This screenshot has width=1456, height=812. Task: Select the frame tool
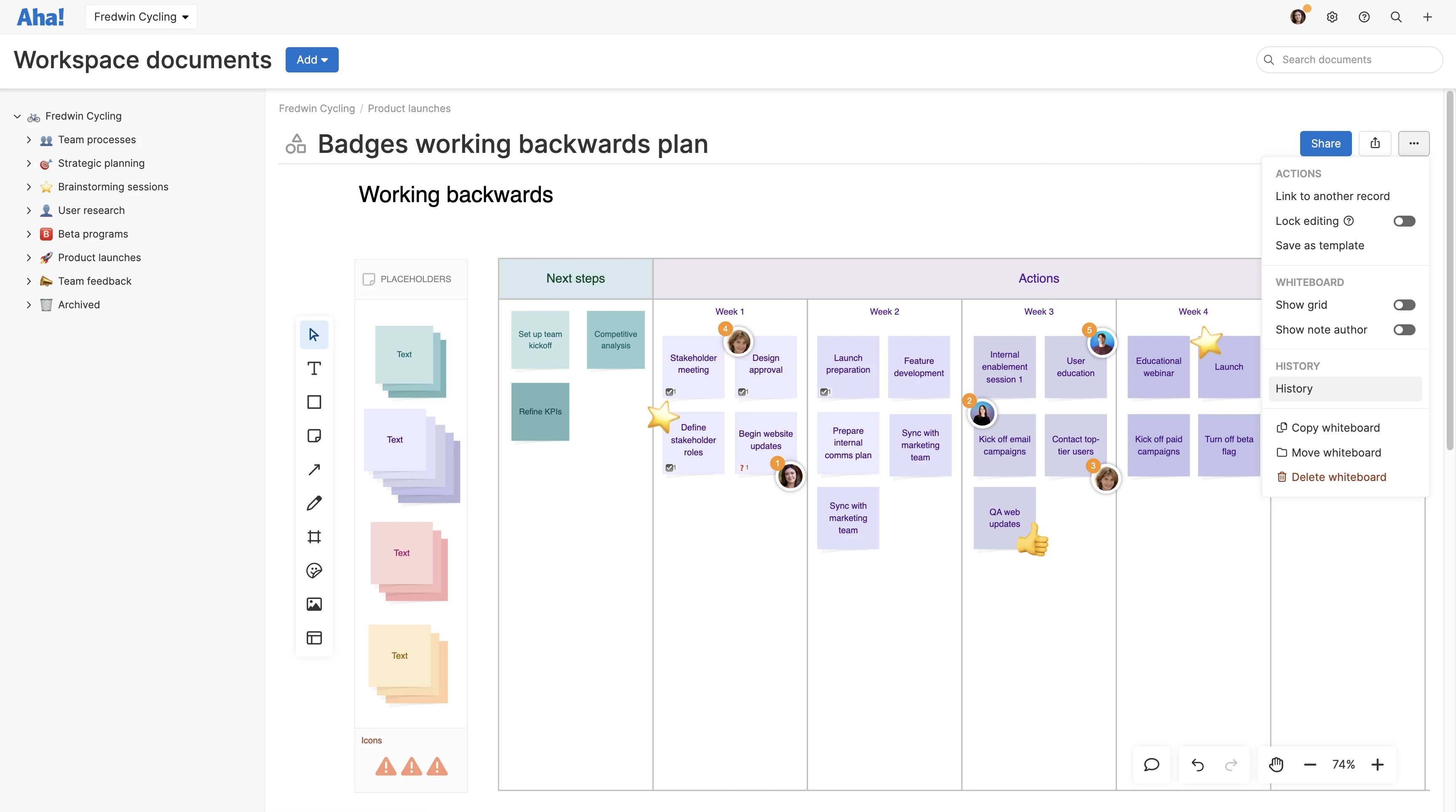pos(314,537)
